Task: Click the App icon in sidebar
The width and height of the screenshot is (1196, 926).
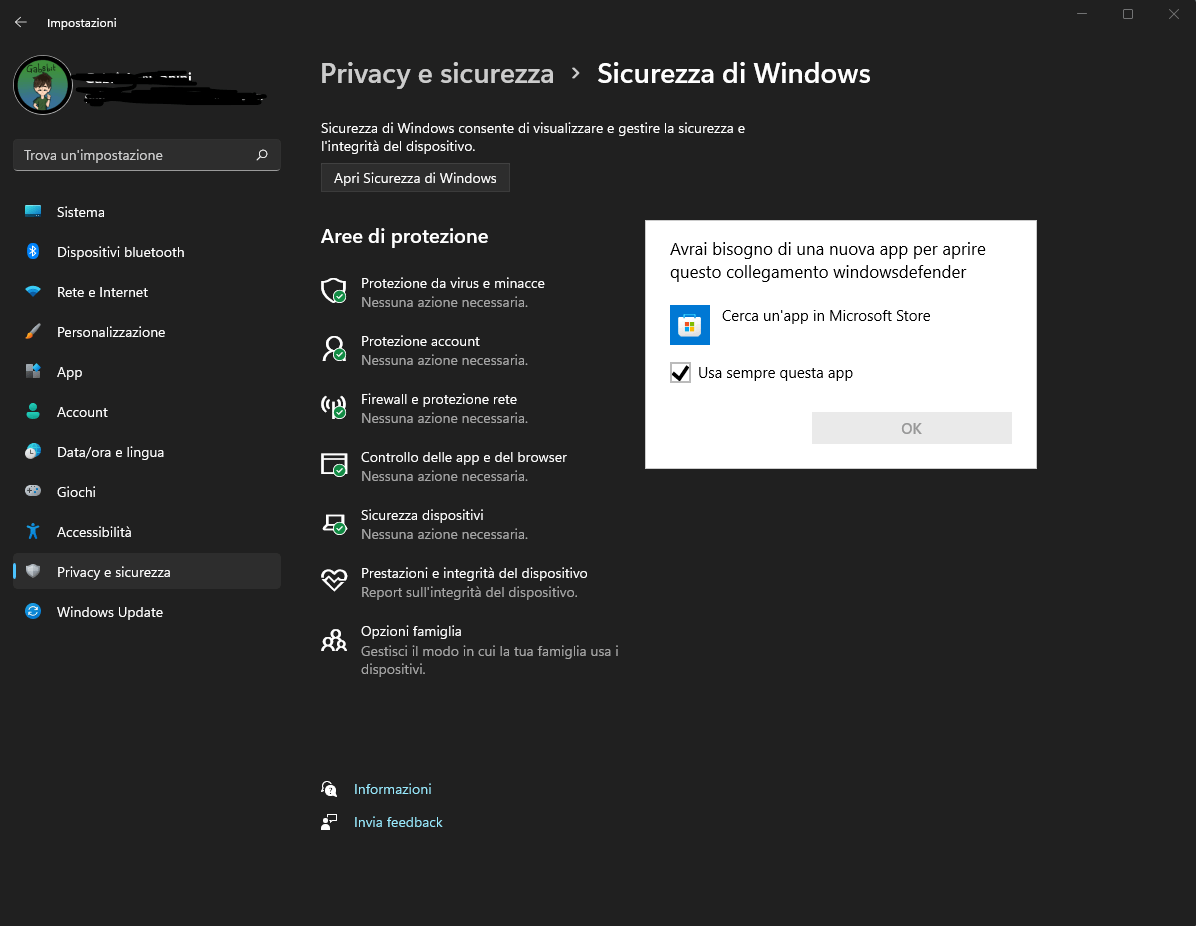Action: [33, 371]
